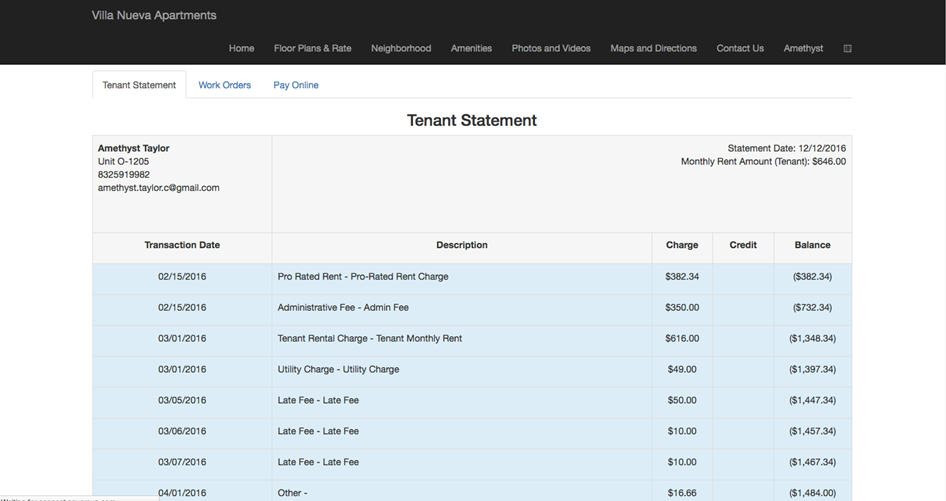This screenshot has width=946, height=501.
Task: Click the ($1,484.00) balance cell
Action: coord(812,493)
